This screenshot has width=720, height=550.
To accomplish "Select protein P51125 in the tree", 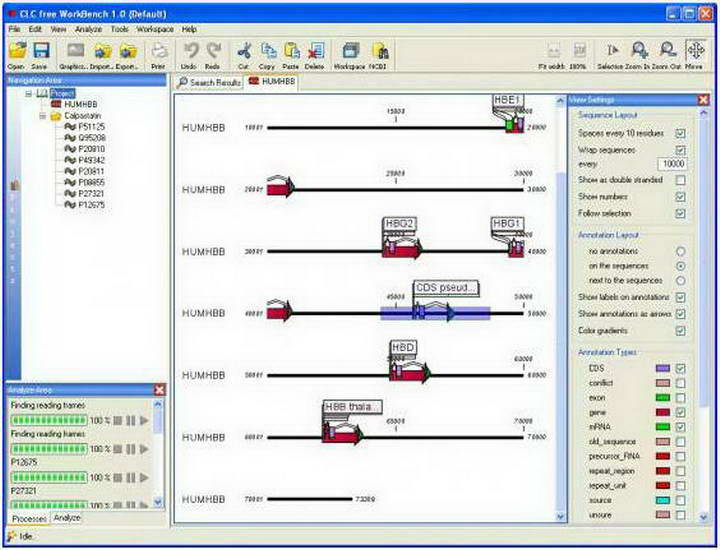I will 91,127.
